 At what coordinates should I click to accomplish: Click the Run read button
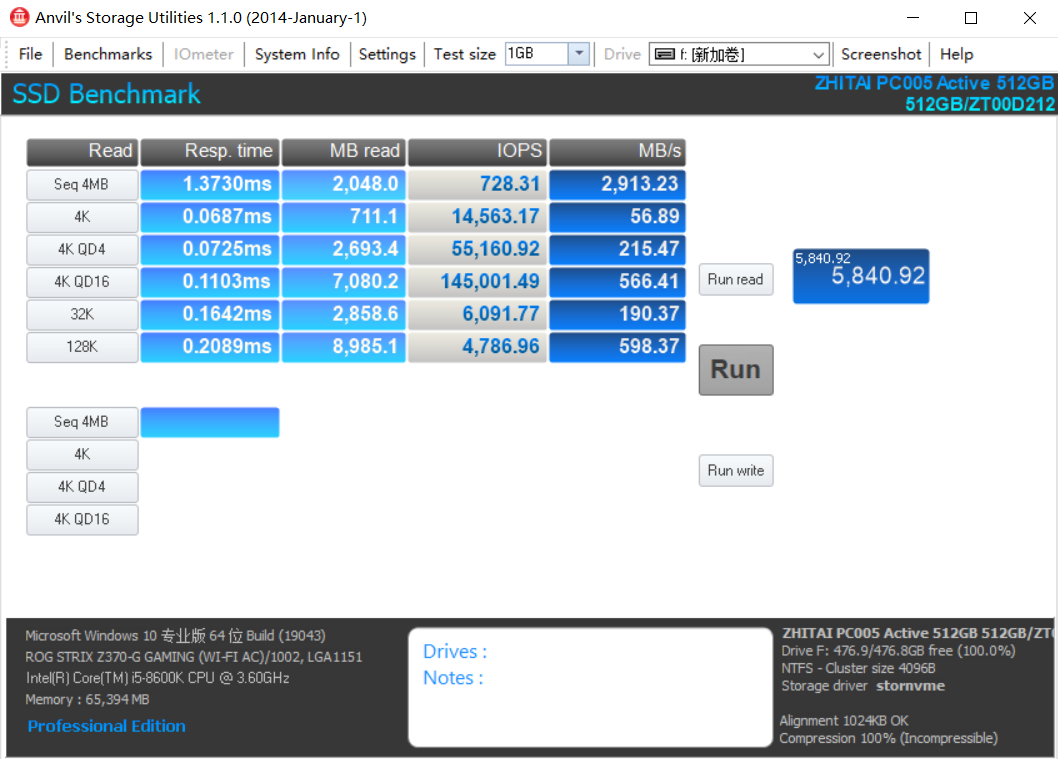point(735,279)
